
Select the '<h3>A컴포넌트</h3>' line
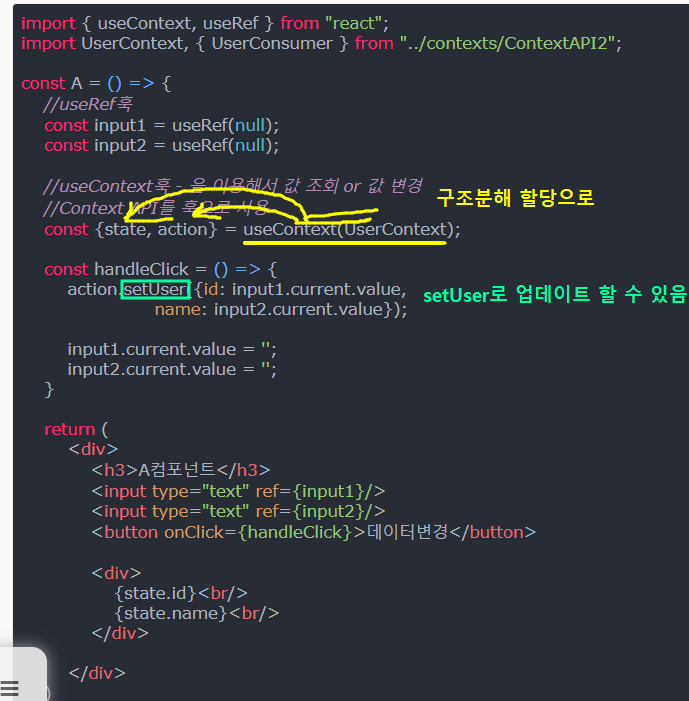181,470
